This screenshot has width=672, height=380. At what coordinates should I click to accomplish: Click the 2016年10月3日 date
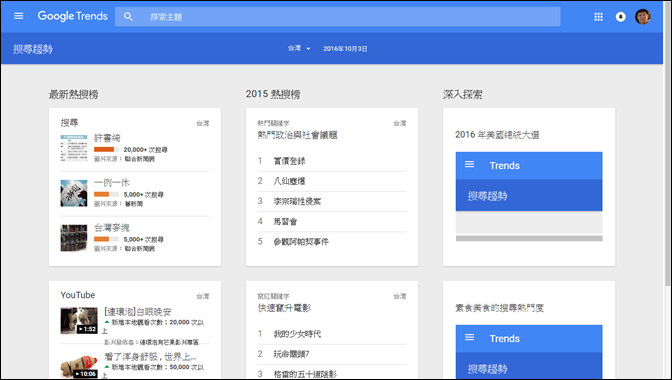(x=345, y=49)
